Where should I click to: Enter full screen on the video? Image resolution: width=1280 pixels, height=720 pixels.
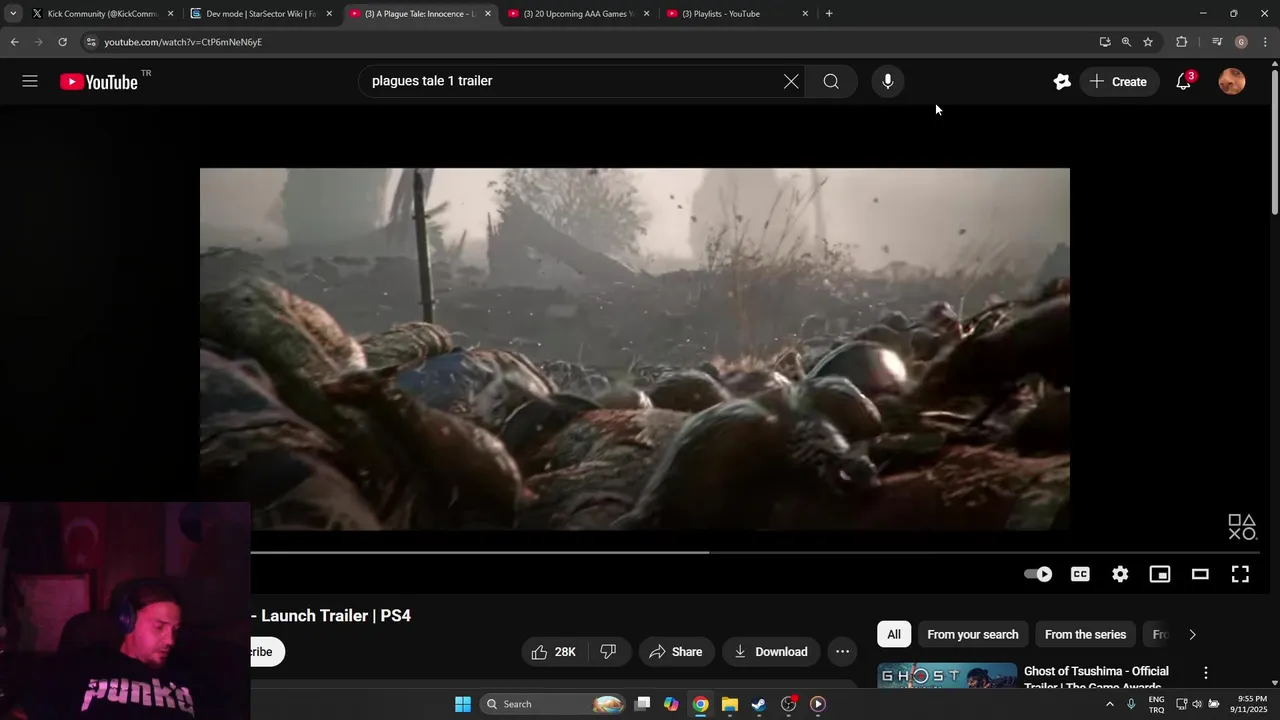1240,574
